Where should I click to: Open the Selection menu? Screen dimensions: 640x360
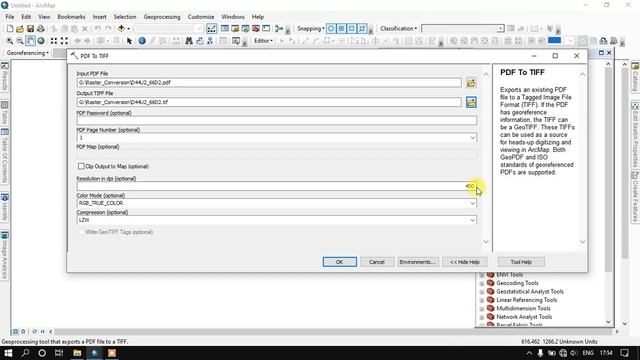click(124, 17)
